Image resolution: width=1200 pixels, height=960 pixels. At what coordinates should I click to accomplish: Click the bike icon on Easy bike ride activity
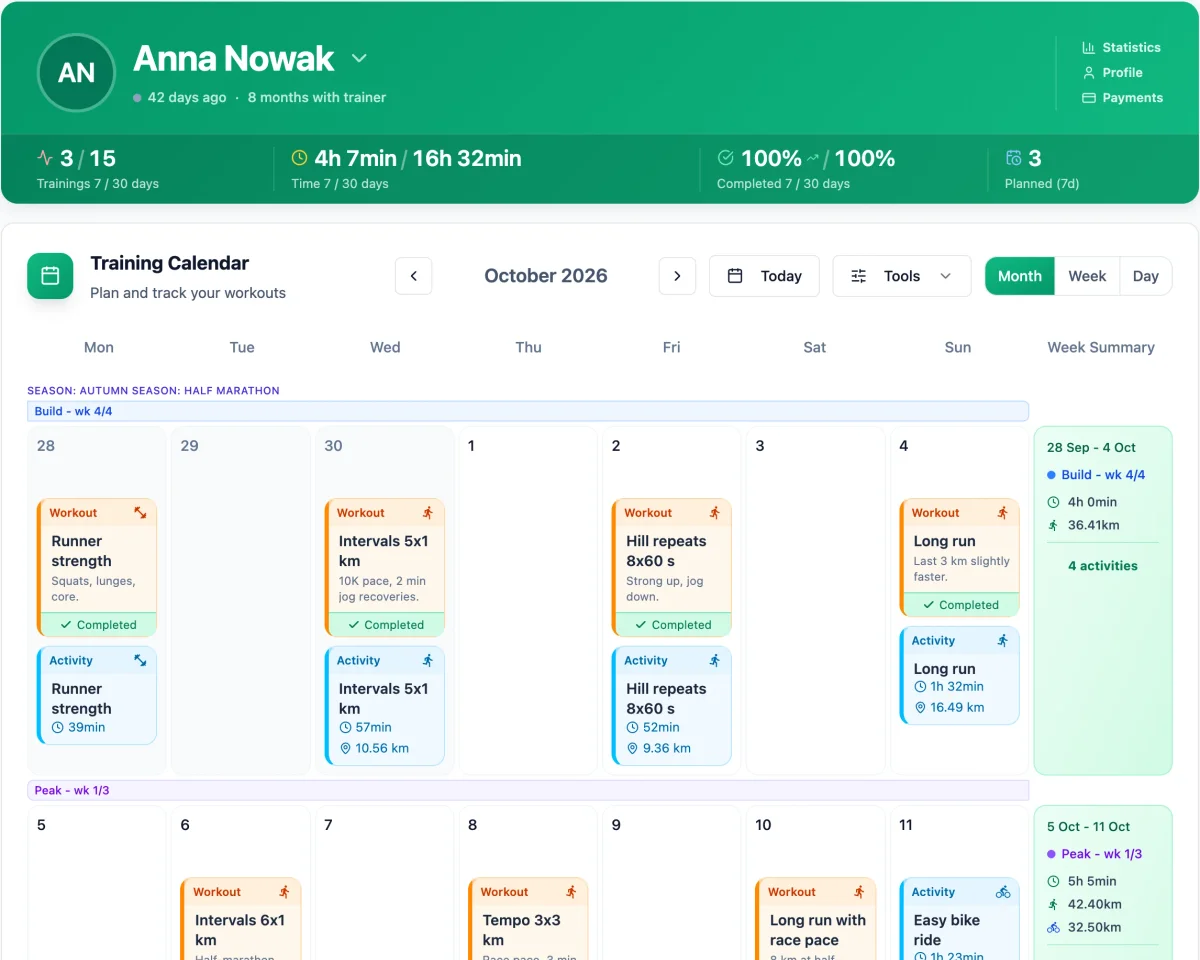click(x=1003, y=892)
